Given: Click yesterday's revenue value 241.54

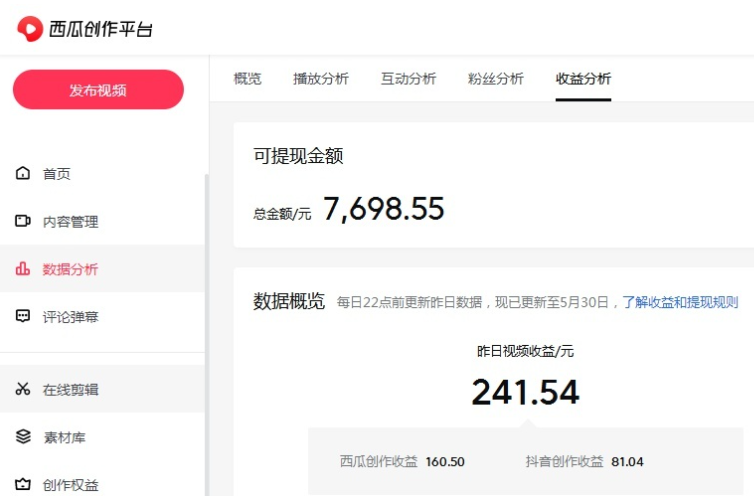Looking at the screenshot, I should click(x=526, y=392).
